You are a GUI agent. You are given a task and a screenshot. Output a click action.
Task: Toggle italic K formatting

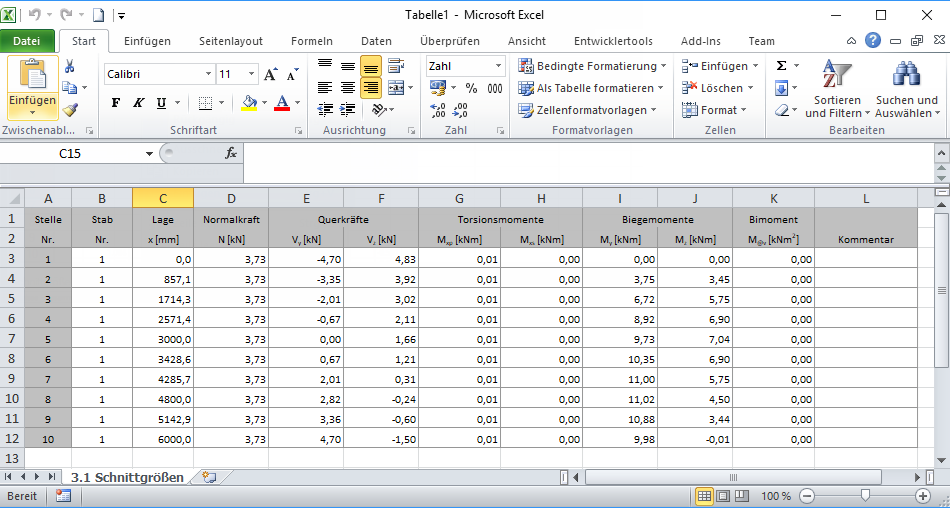click(x=138, y=103)
